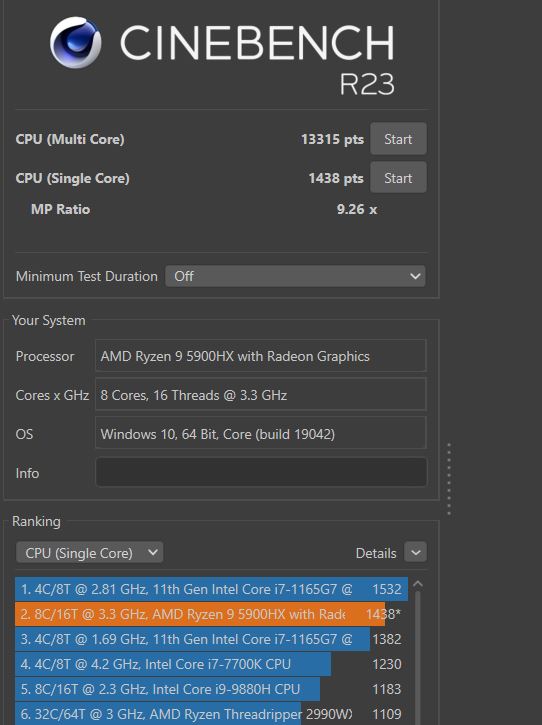Select the i7-1165G7 2.81 GHz ranking entry
Image resolution: width=542 pixels, height=725 pixels.
point(211,589)
